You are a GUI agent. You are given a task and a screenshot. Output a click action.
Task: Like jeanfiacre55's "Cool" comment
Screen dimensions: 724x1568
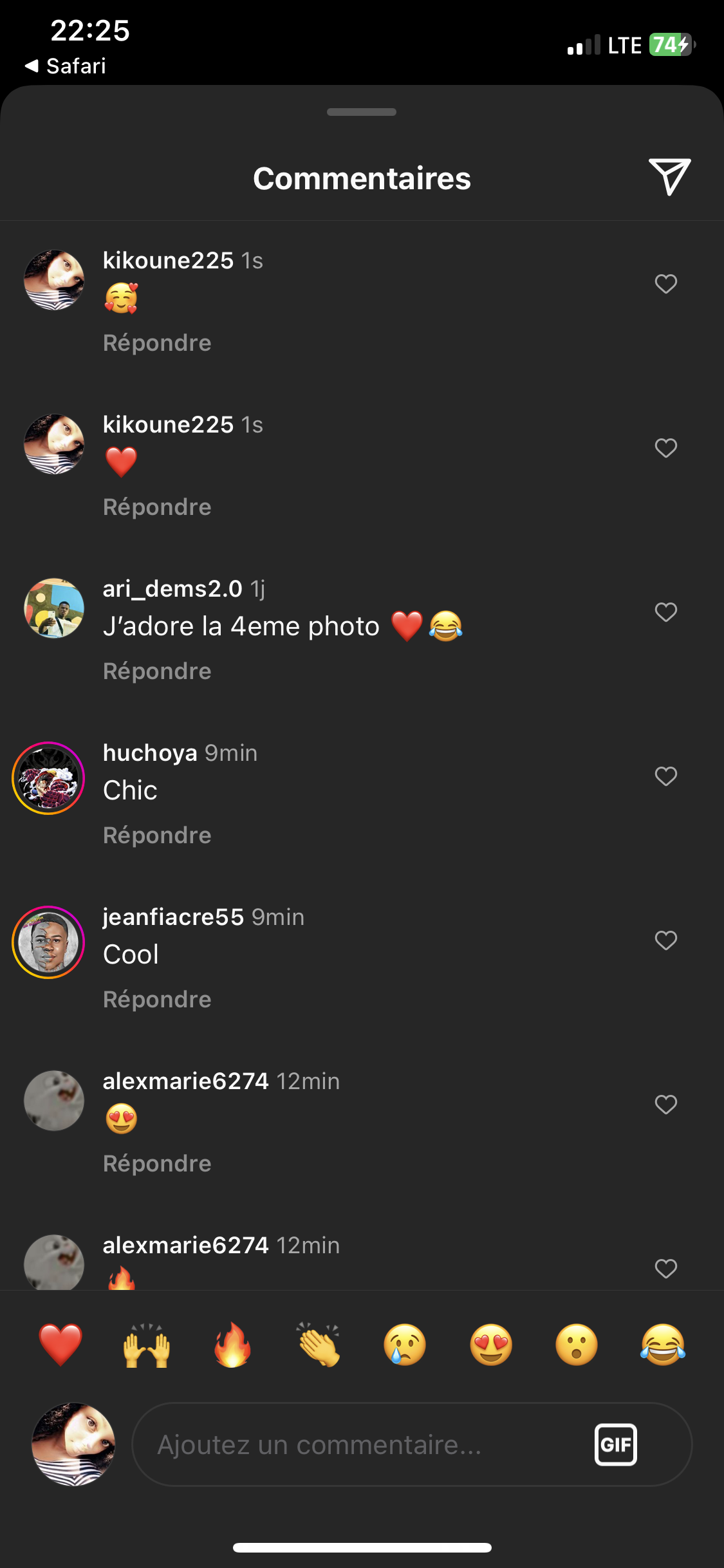(x=666, y=940)
